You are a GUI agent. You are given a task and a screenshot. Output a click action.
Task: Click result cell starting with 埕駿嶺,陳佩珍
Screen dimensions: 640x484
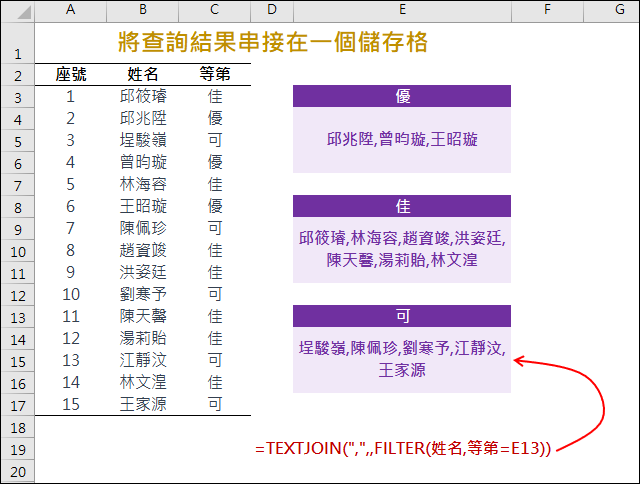pyautogui.click(x=402, y=360)
